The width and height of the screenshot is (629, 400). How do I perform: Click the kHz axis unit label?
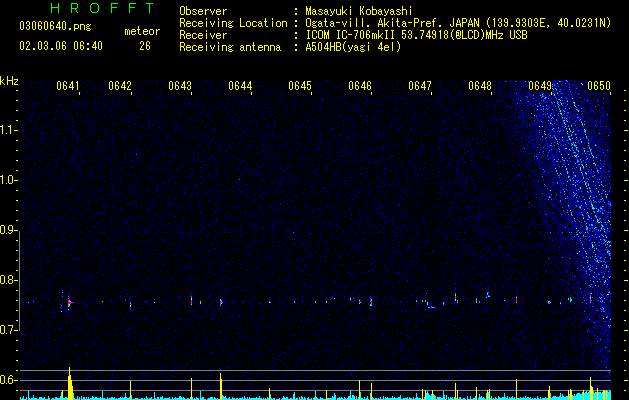click(x=9, y=81)
